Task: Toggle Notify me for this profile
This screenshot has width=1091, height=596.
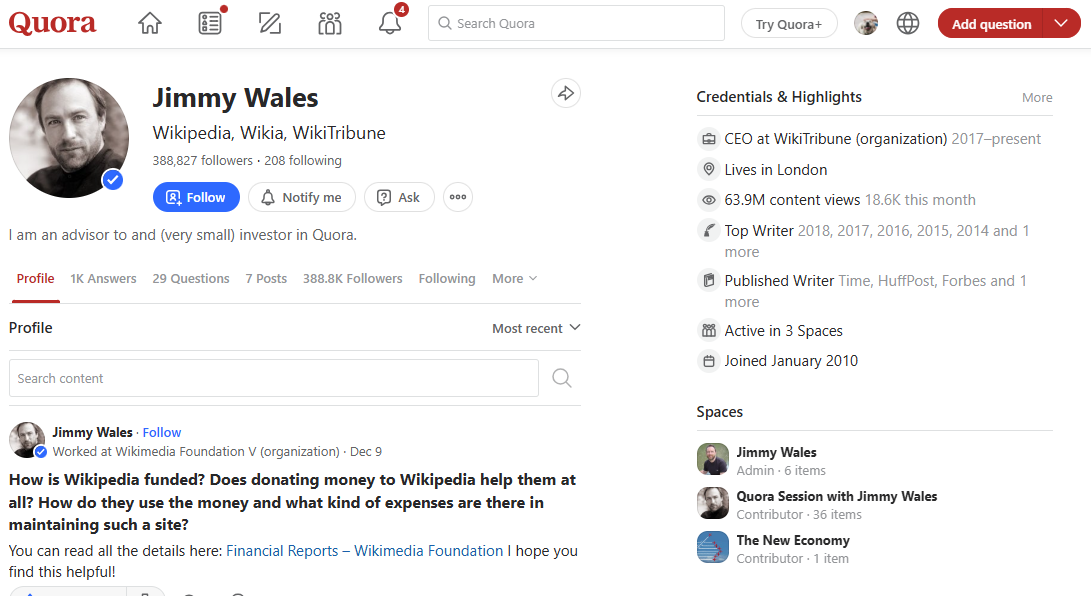Action: pos(301,197)
